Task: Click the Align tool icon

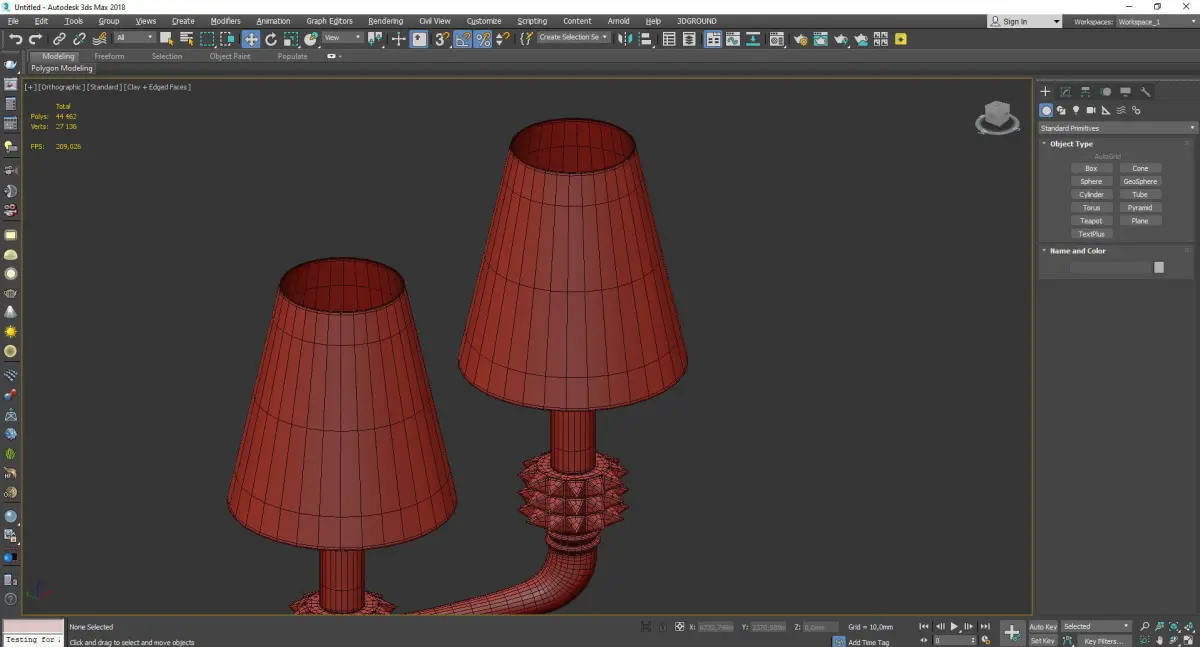Action: [x=645, y=39]
